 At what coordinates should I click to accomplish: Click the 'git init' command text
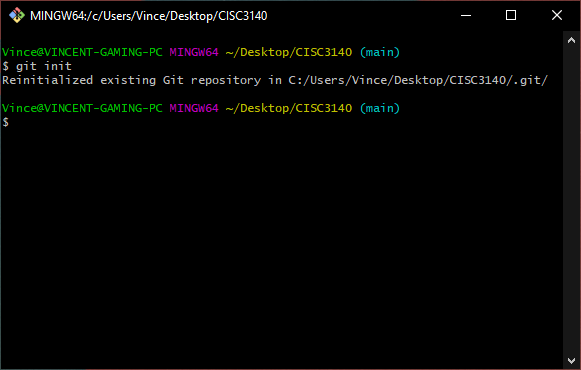point(44,66)
